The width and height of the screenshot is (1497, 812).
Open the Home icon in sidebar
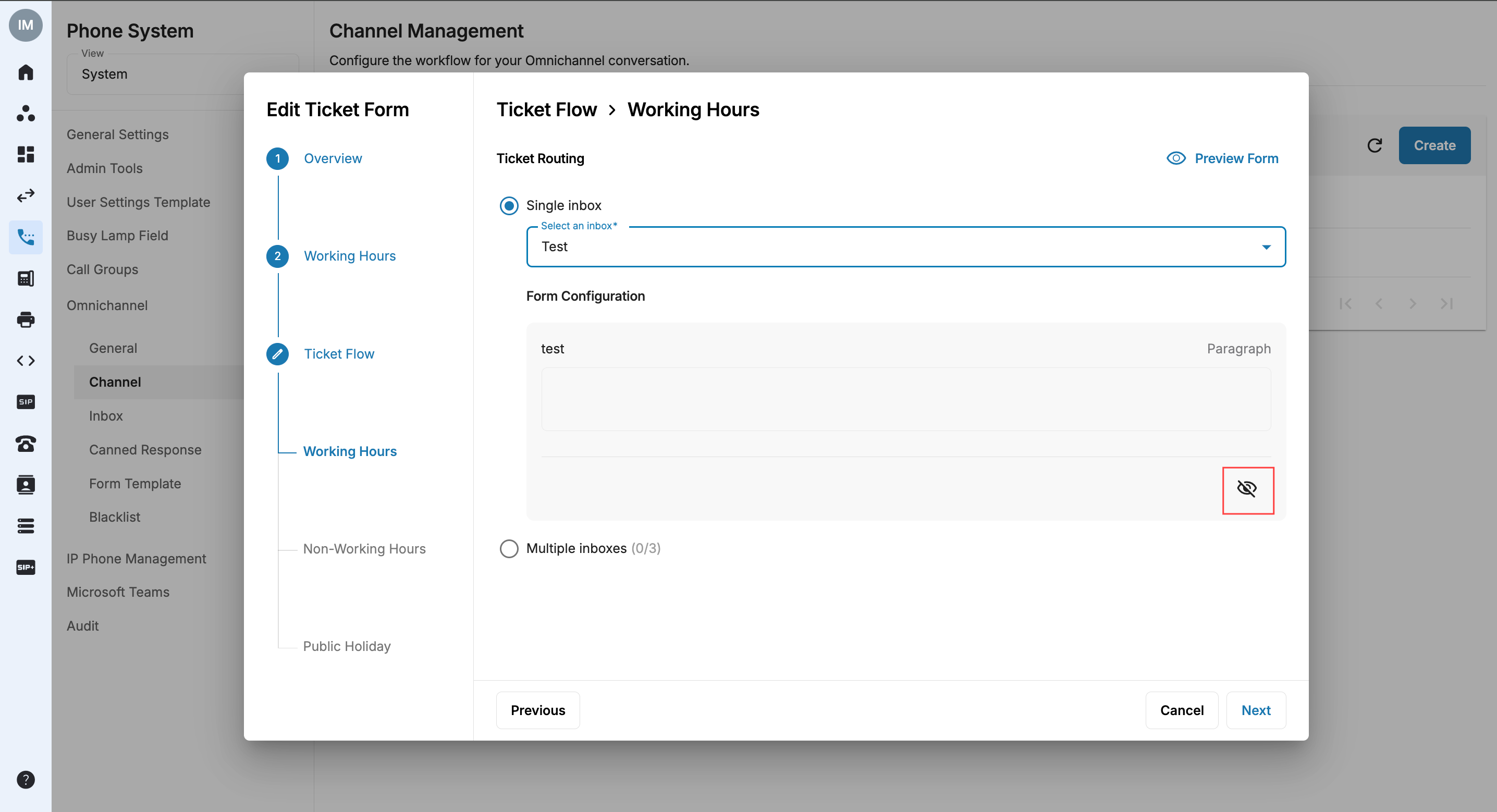point(26,72)
